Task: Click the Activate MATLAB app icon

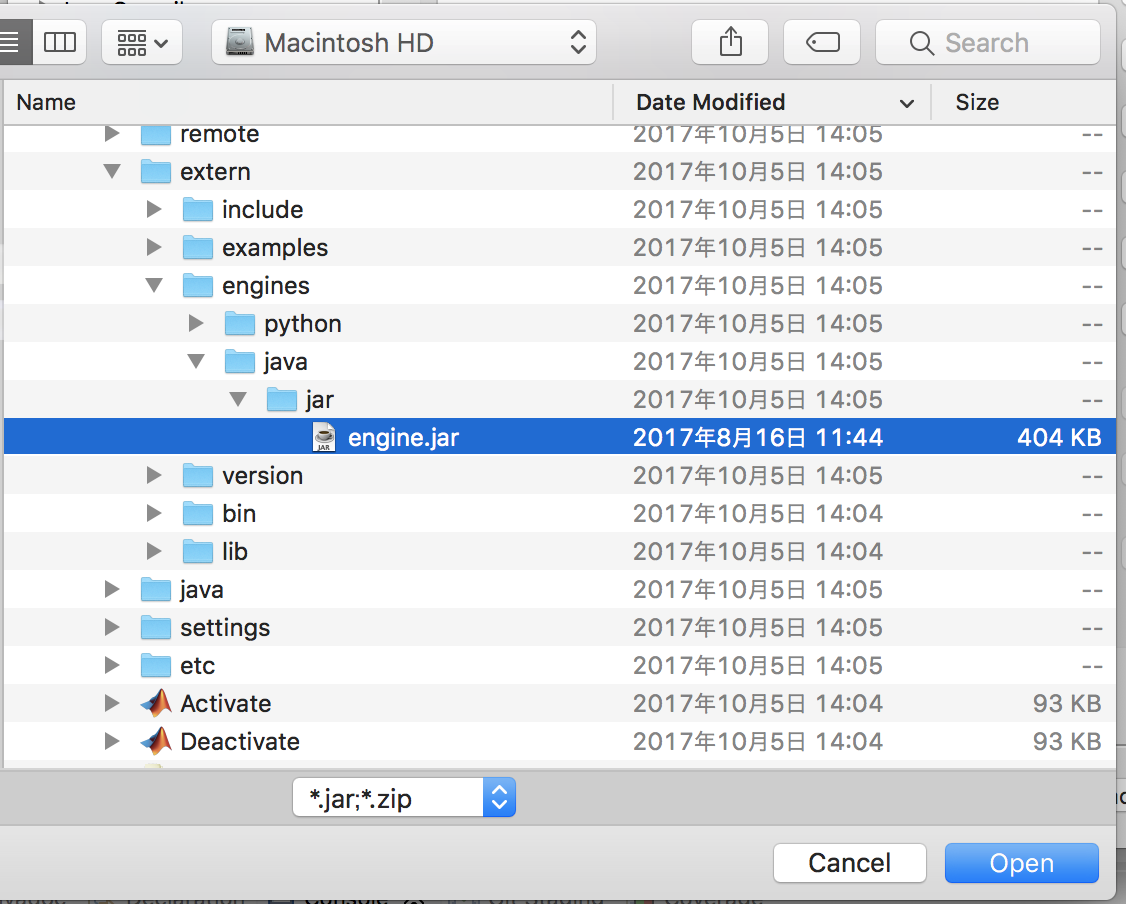Action: point(156,703)
